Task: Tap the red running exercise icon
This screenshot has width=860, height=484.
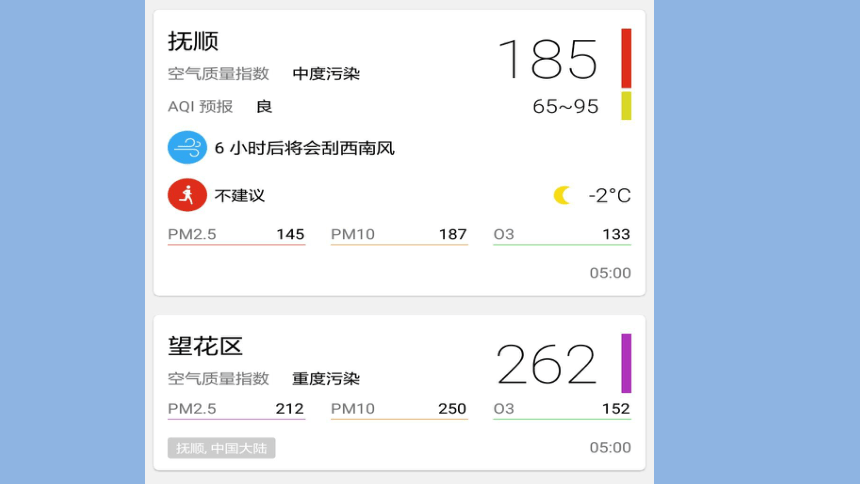Action: pyautogui.click(x=187, y=195)
